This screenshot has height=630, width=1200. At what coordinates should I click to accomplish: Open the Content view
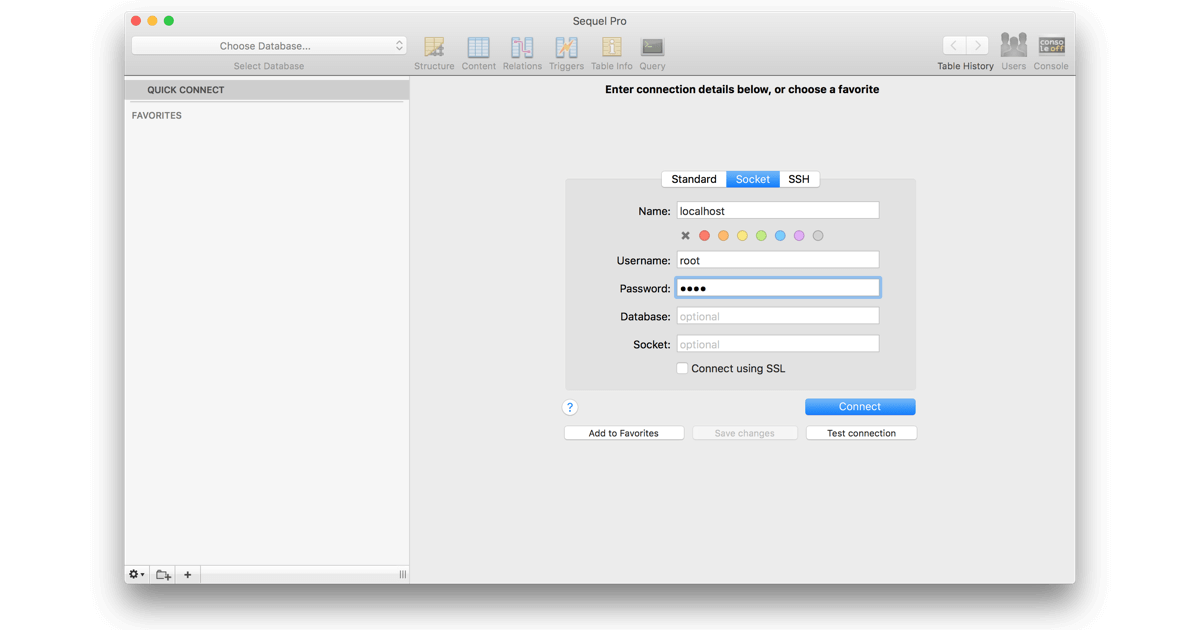coord(478,53)
